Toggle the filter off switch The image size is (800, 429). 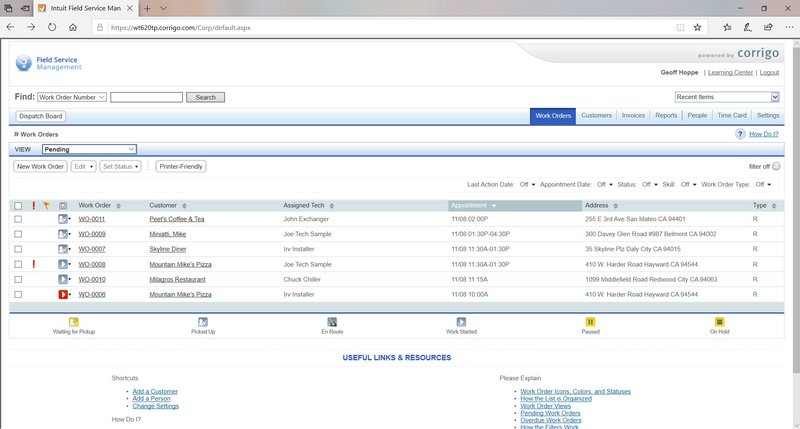(776, 166)
